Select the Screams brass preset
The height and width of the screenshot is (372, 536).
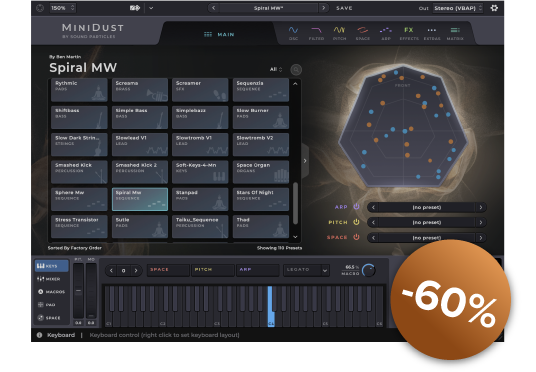coord(140,90)
